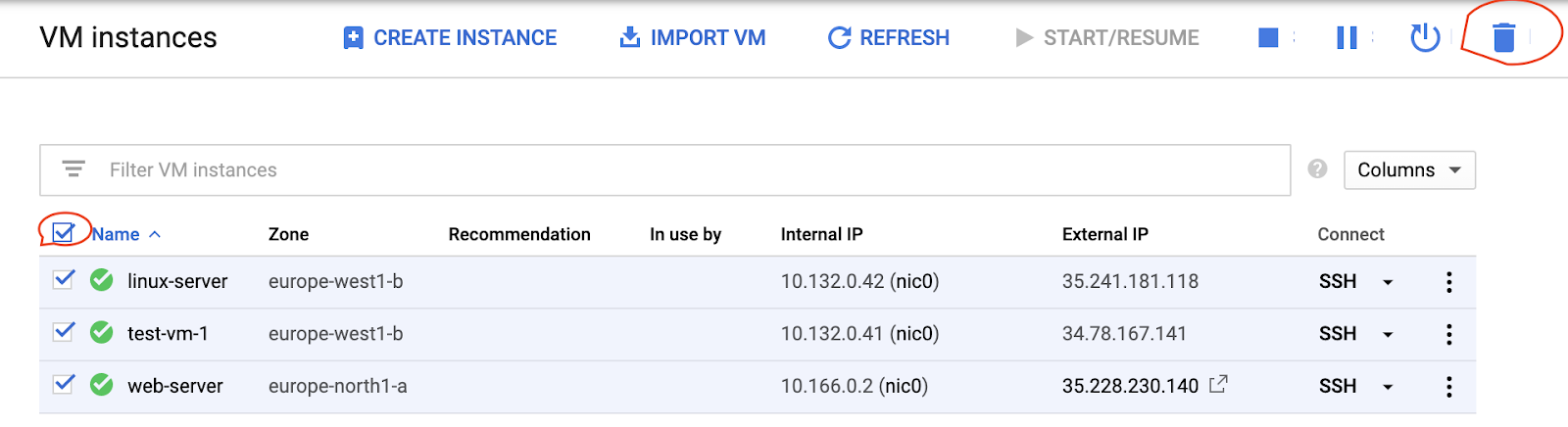Image resolution: width=1568 pixels, height=427 pixels.
Task: Click the suspend pause icon
Action: pos(1347,38)
